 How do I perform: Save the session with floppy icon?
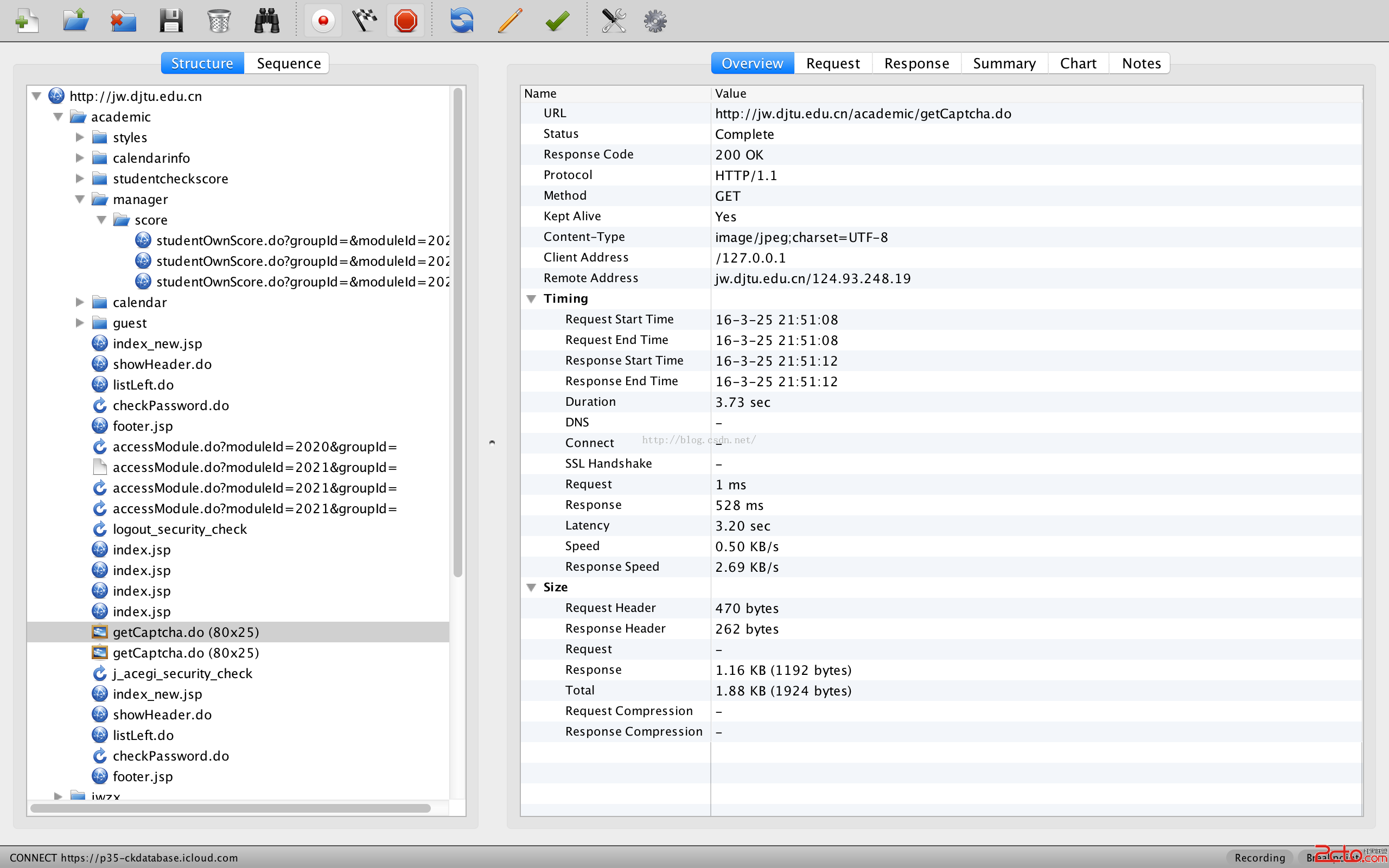pyautogui.click(x=170, y=21)
